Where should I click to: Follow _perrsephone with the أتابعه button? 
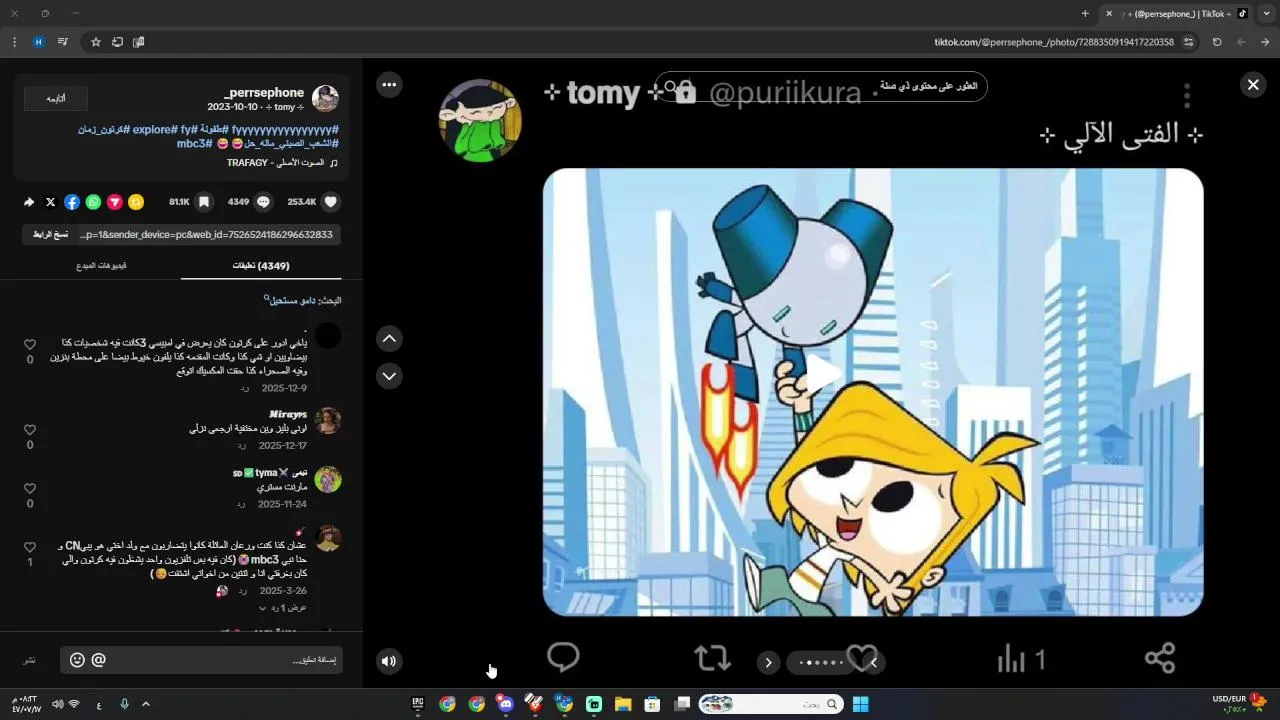coord(56,98)
